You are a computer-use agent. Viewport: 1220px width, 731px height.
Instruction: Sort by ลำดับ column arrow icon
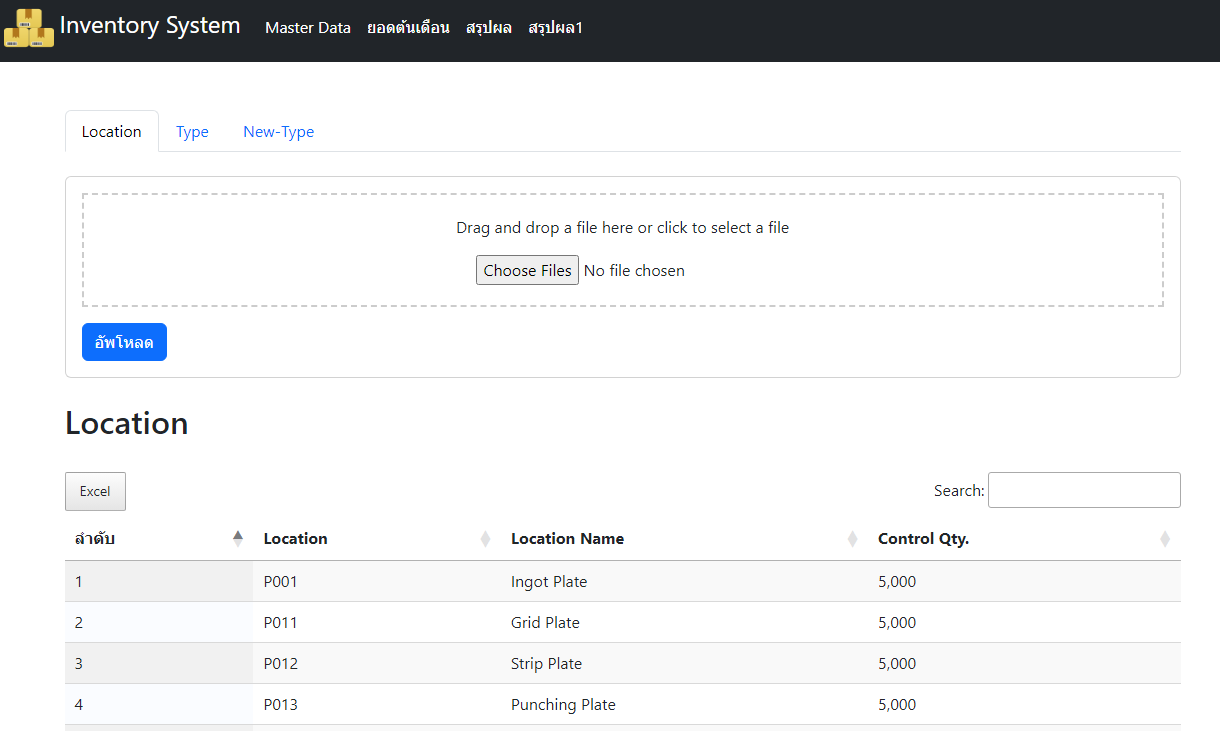click(x=237, y=539)
